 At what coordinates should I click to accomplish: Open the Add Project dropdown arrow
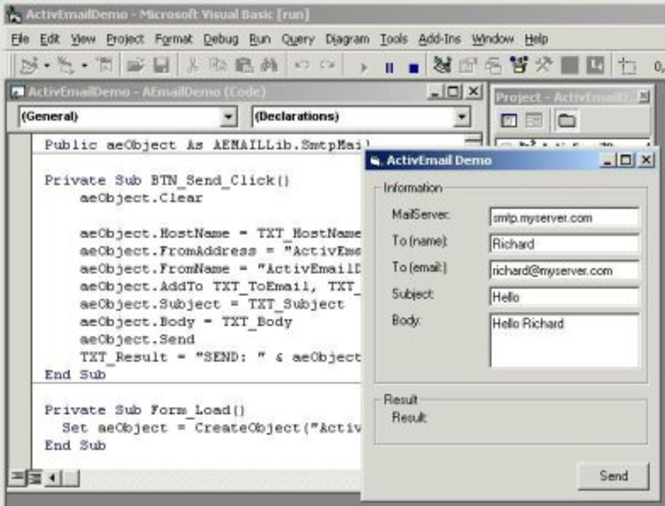click(x=47, y=66)
